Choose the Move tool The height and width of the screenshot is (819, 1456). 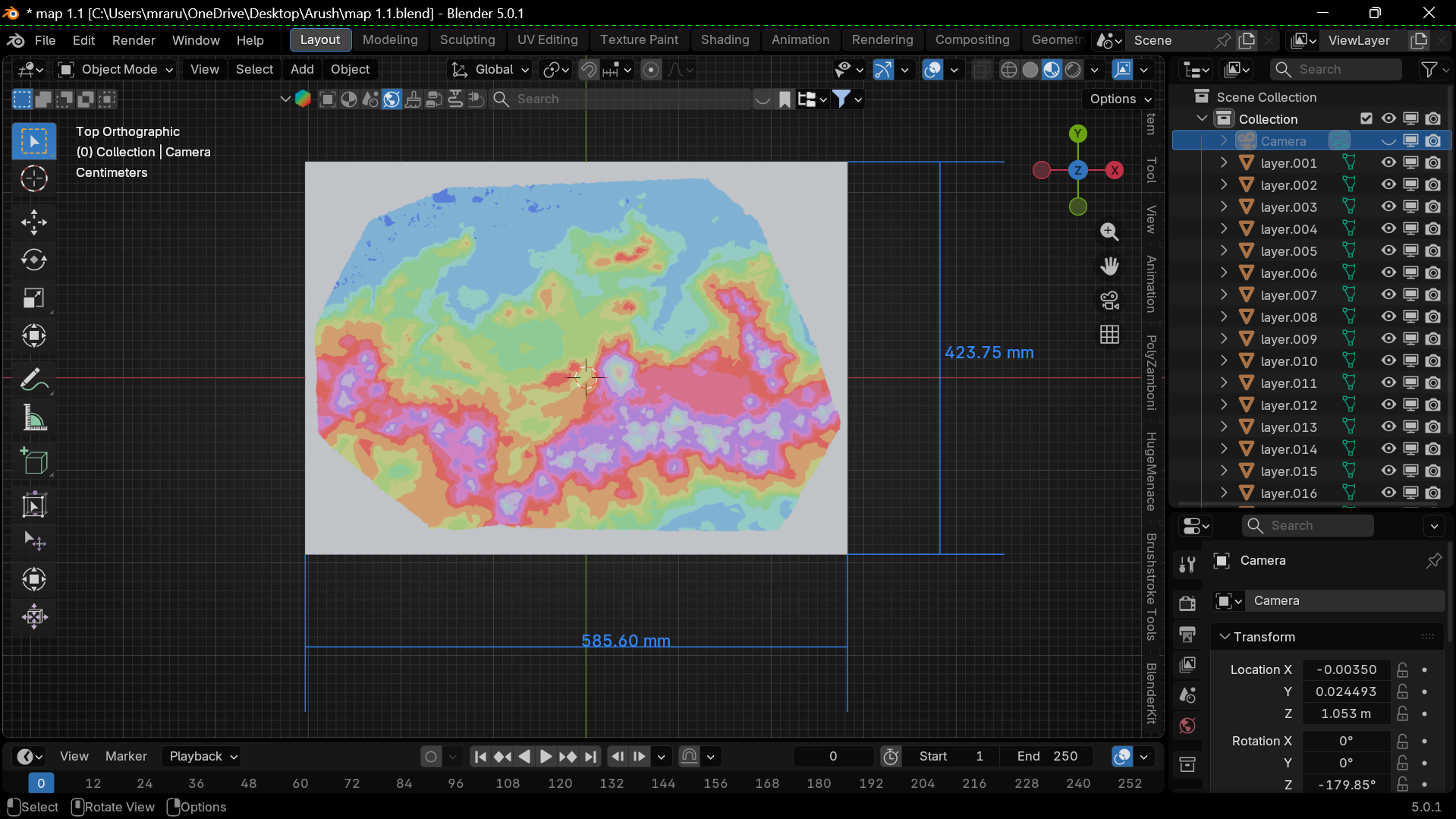point(34,222)
